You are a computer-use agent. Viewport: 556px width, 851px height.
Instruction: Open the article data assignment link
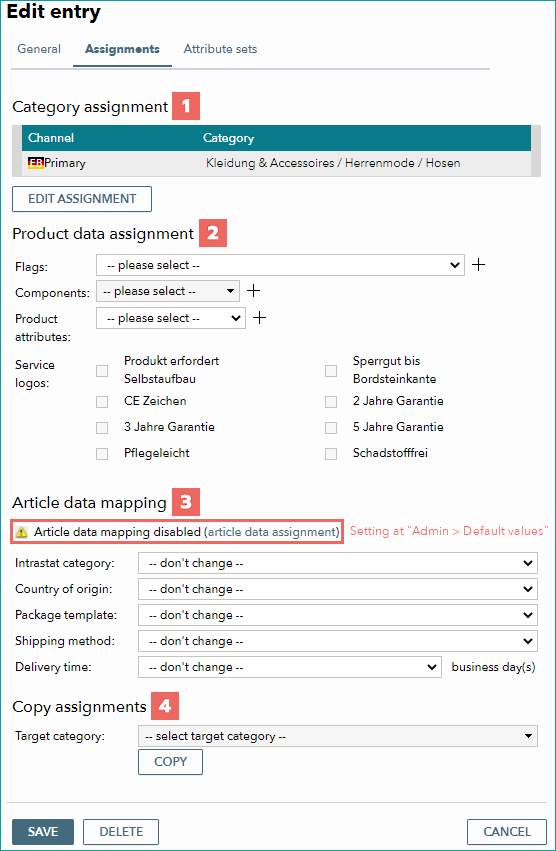[273, 532]
